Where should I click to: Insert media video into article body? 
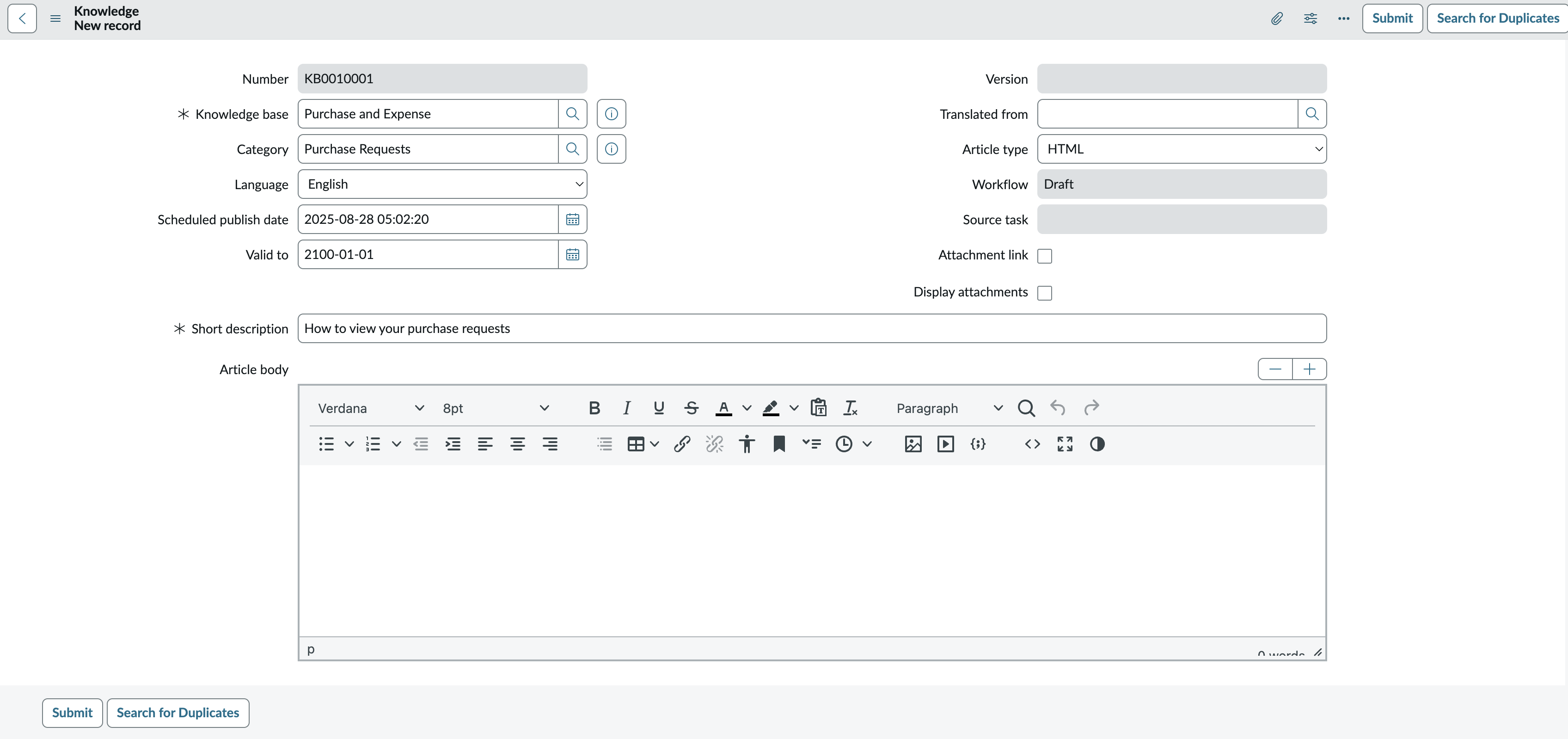pyautogui.click(x=945, y=444)
